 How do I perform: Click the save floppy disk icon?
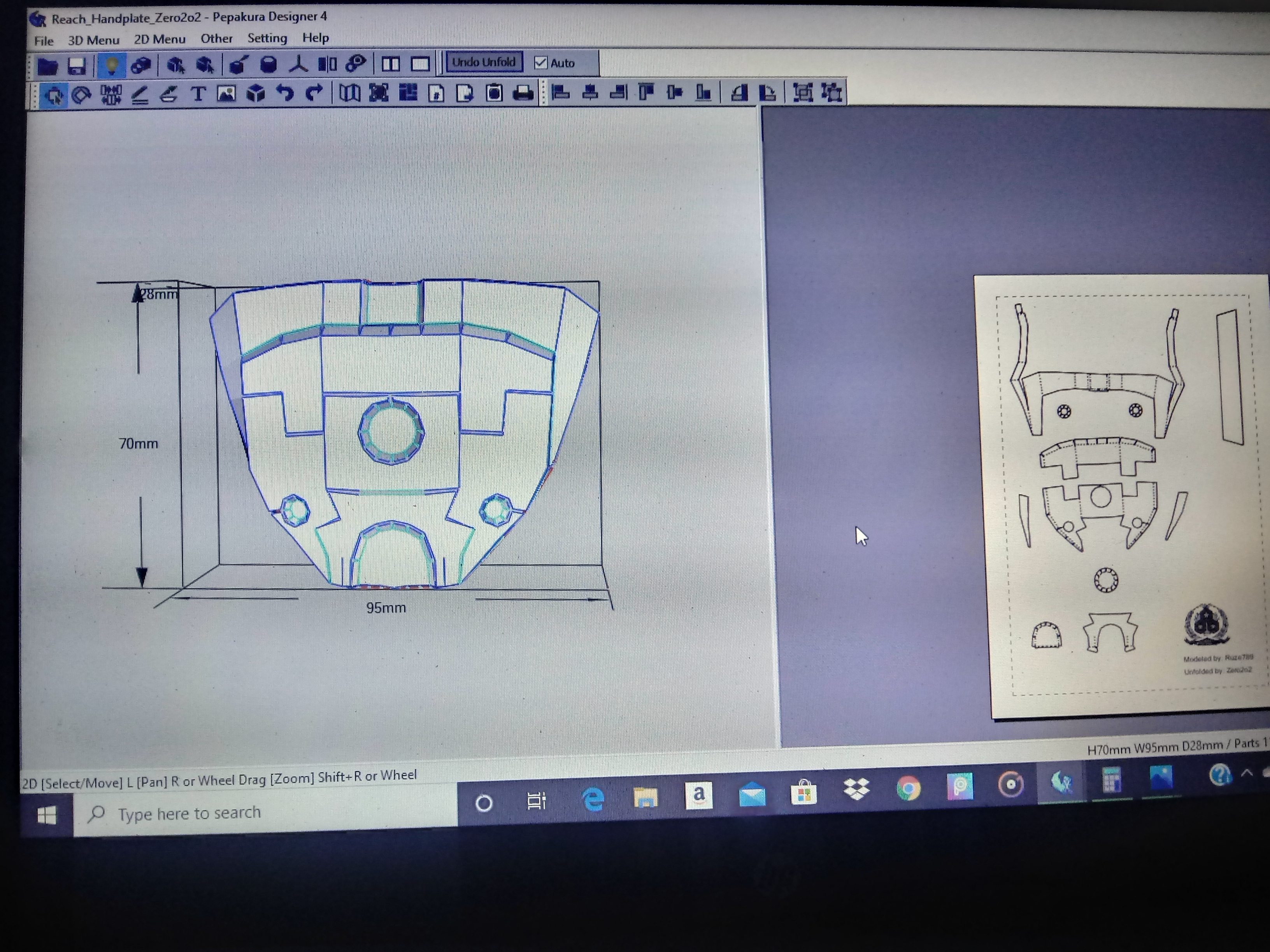click(76, 66)
